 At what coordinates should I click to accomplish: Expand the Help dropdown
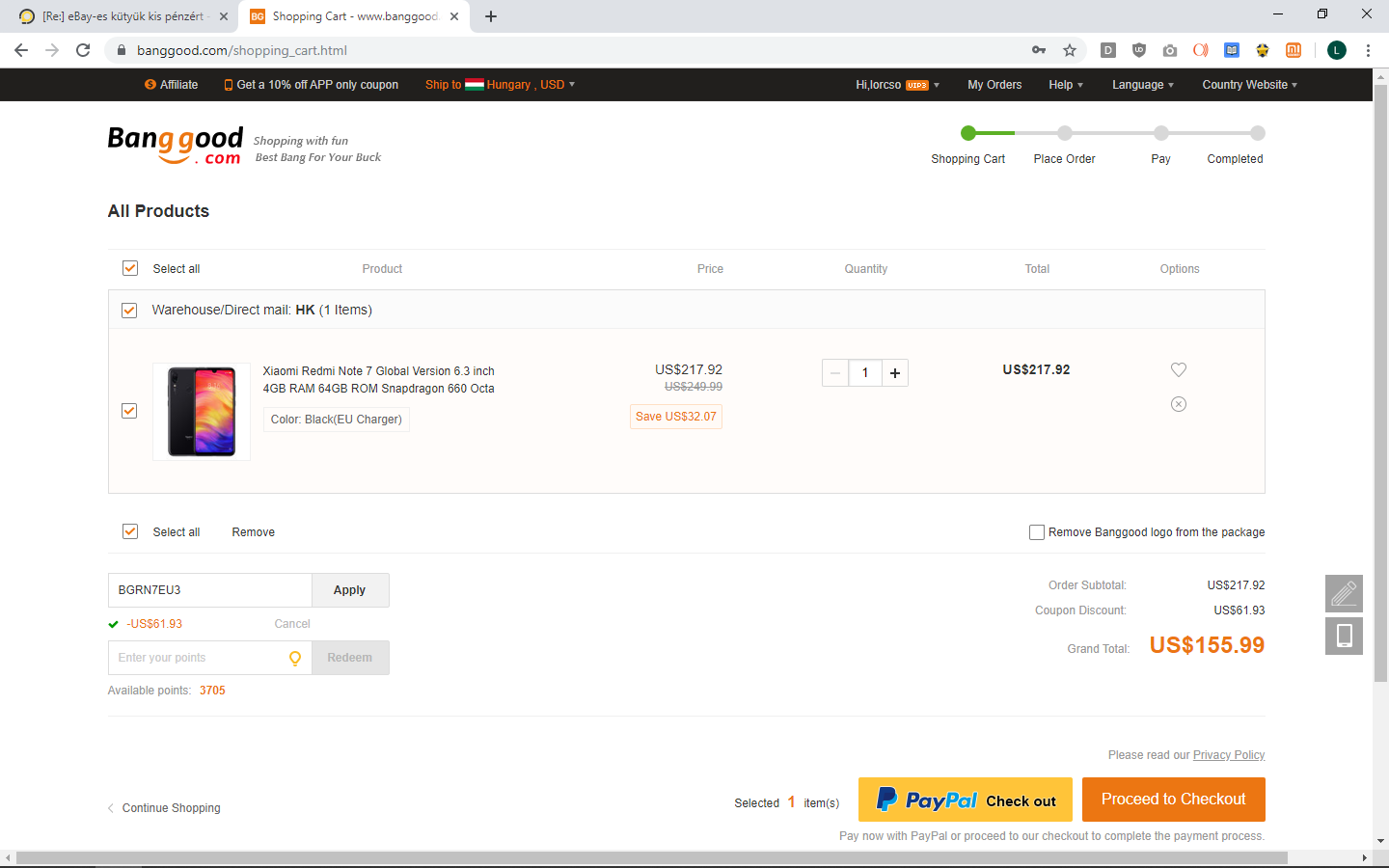tap(1066, 85)
